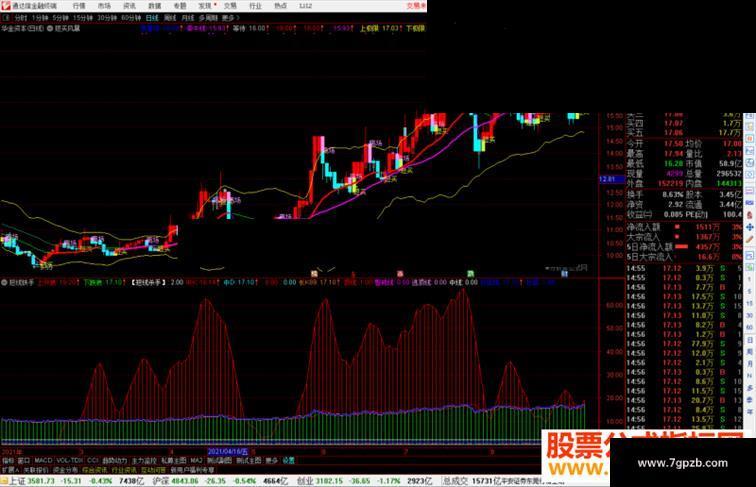The height and width of the screenshot is (487, 756).
Task: Open the 关联报价 tab
Action: point(36,470)
